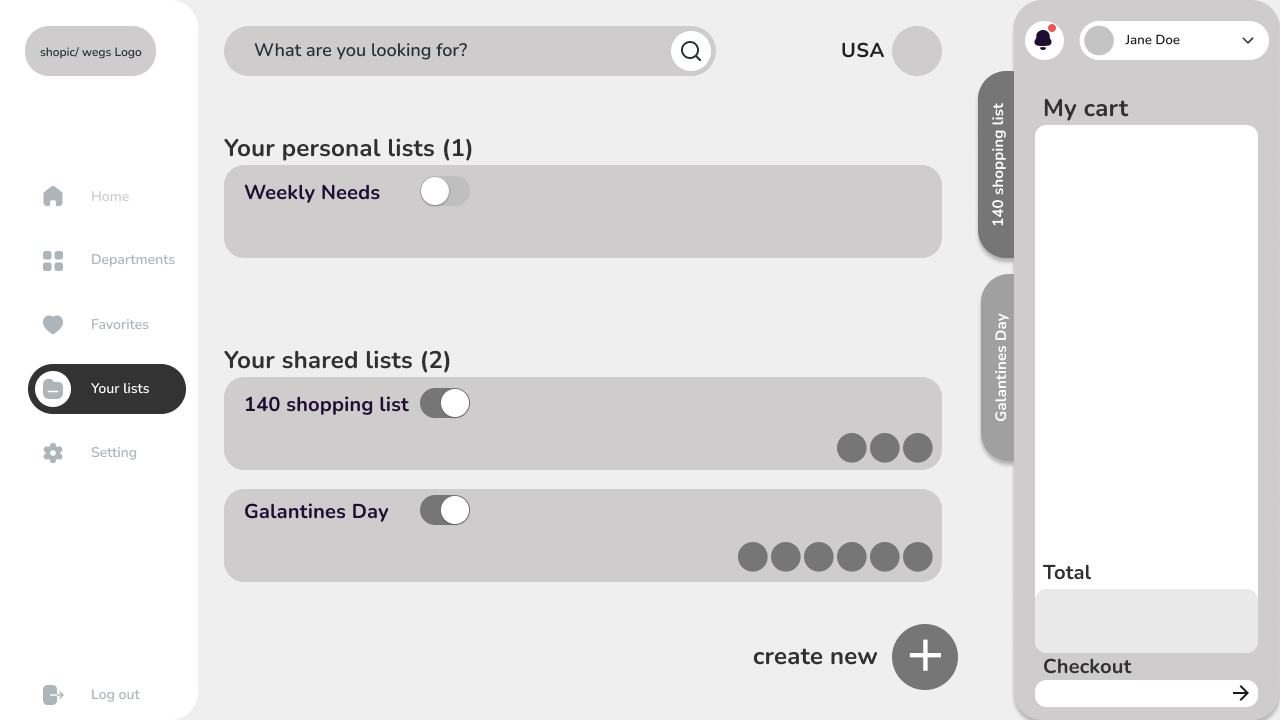The width and height of the screenshot is (1280, 720).
Task: Click the search magnifier icon
Action: point(691,51)
